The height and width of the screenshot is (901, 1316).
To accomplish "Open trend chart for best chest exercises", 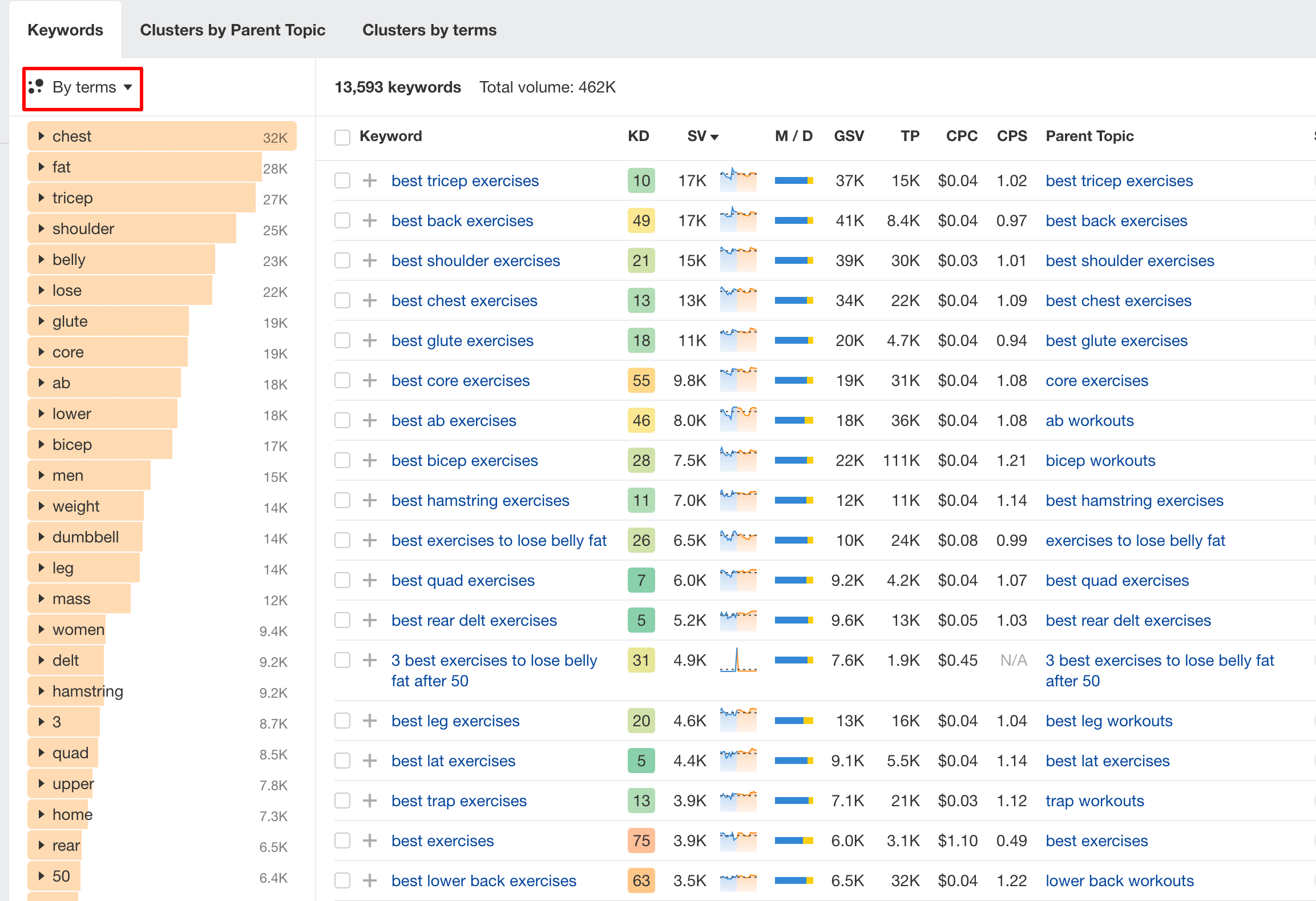I will 738,300.
